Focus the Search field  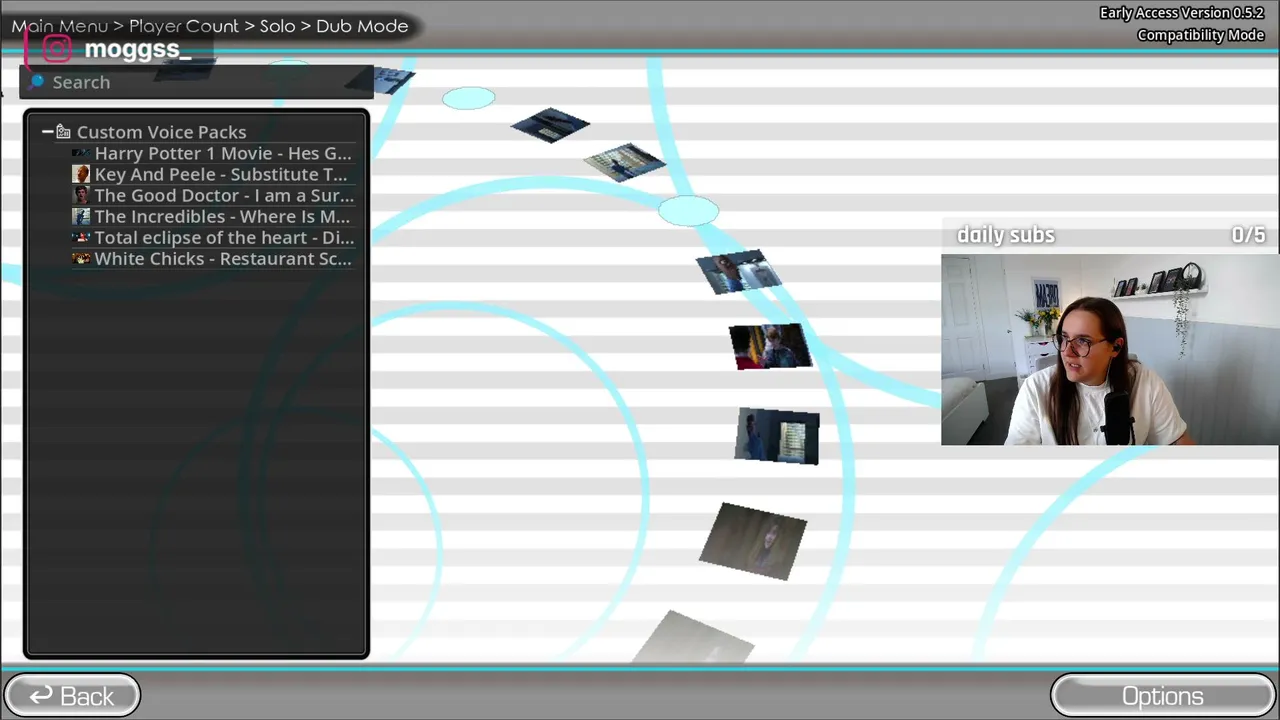tap(196, 82)
